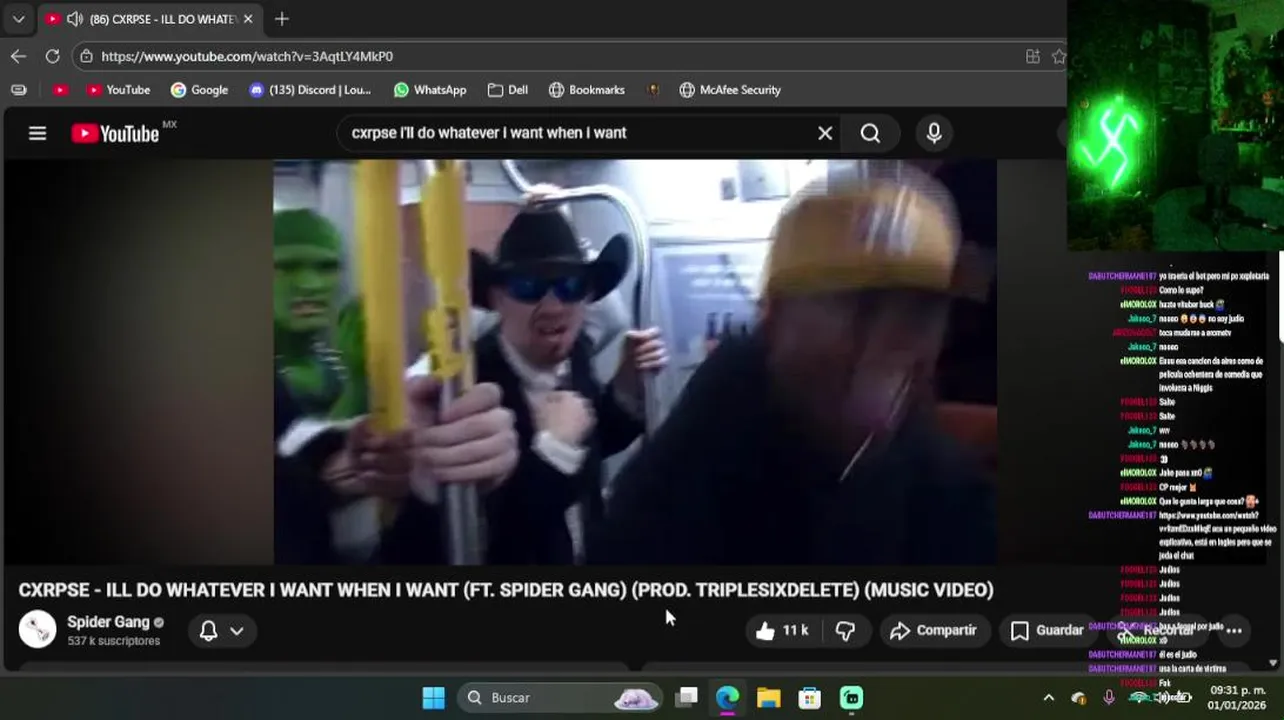Open Microsoft Store from the taskbar
The width and height of the screenshot is (1284, 720).
(810, 697)
